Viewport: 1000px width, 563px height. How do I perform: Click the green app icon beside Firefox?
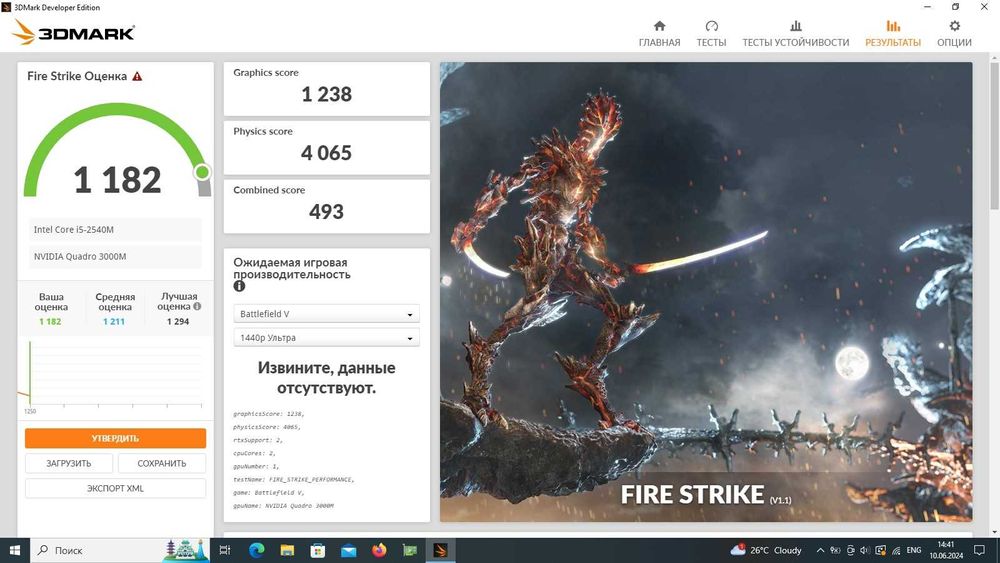click(x=409, y=550)
